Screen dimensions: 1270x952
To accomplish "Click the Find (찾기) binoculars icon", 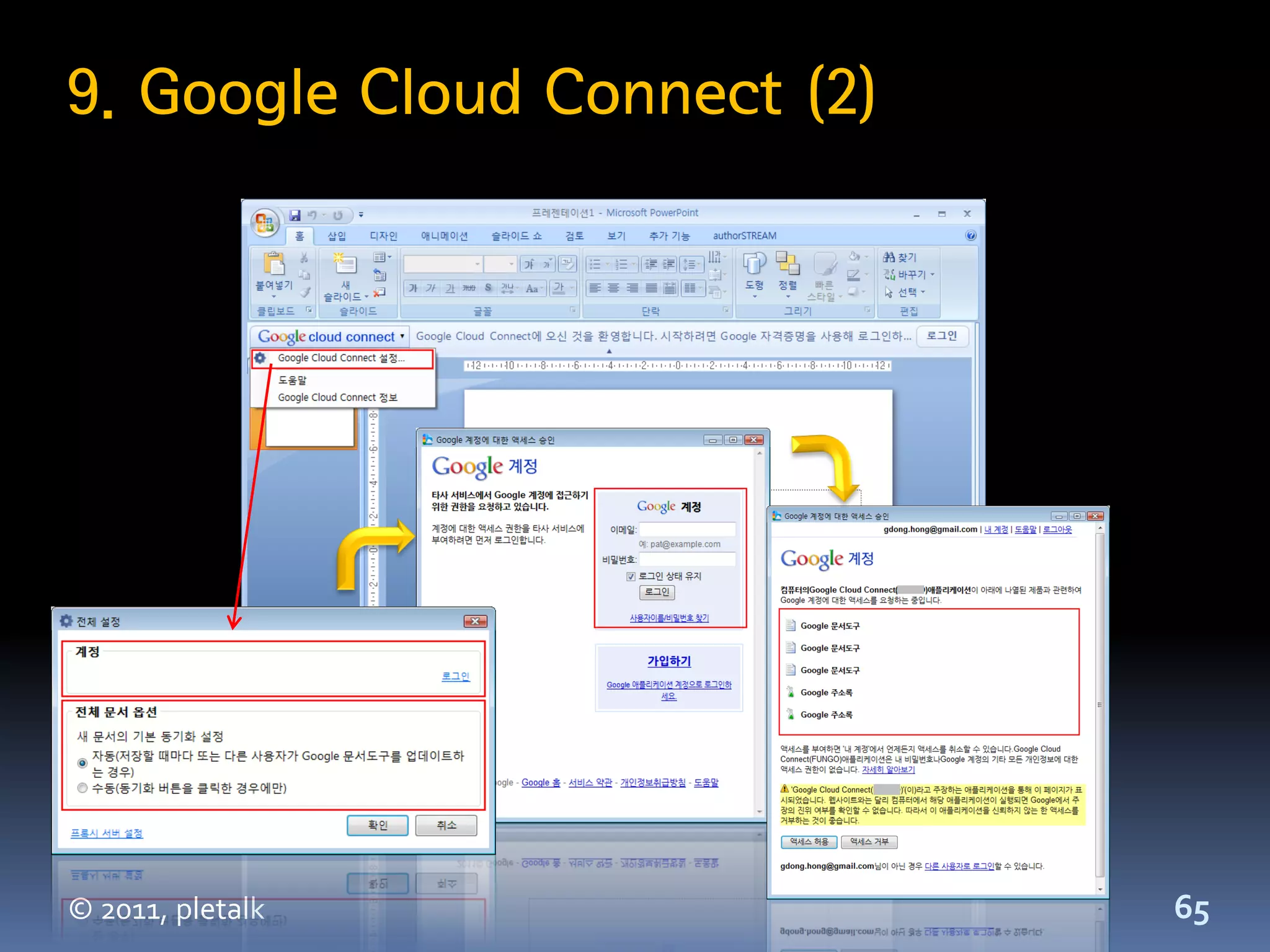I will coord(889,257).
